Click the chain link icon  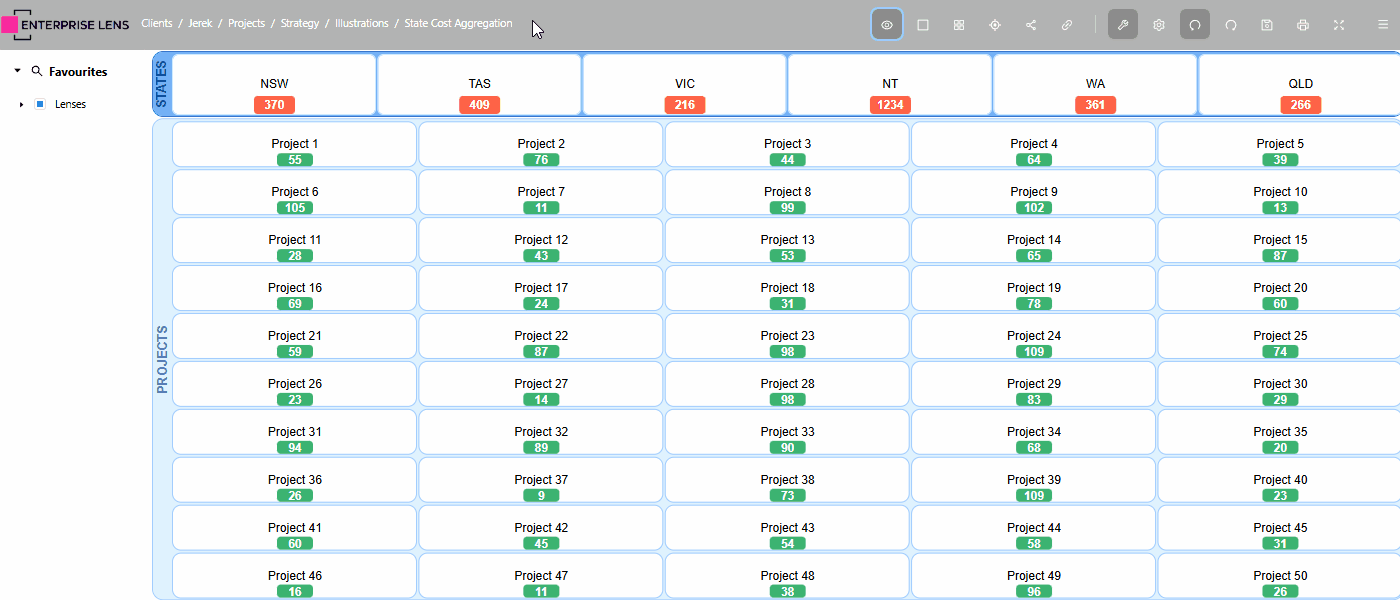click(1067, 25)
